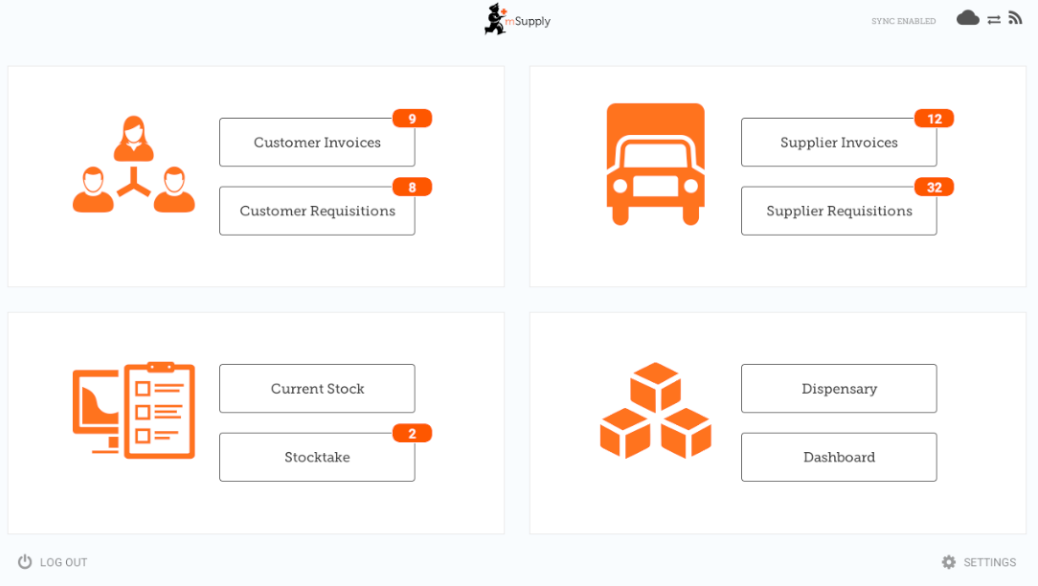Viewport: 1038px width, 586px height.
Task: Open Customer Requisitions
Action: click(317, 211)
